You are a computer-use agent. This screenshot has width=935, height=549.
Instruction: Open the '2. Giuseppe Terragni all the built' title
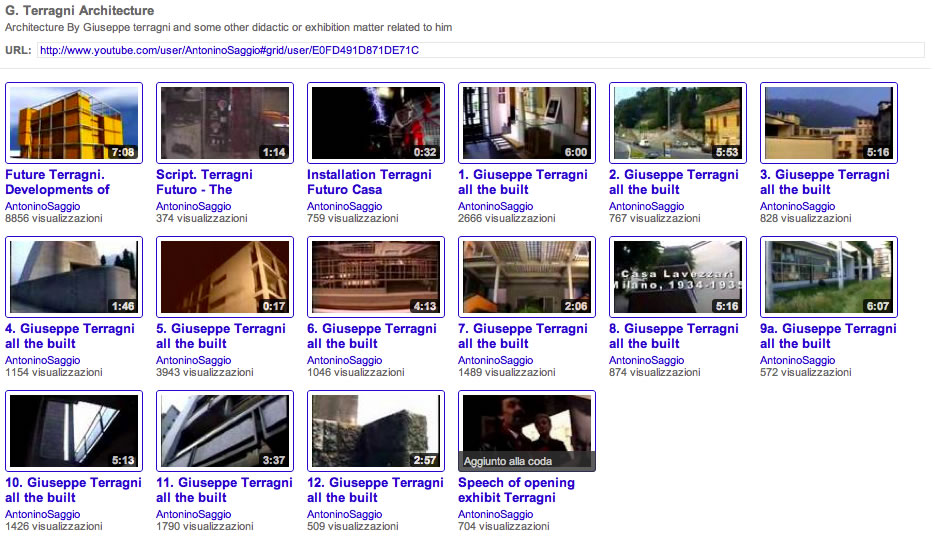pos(673,182)
